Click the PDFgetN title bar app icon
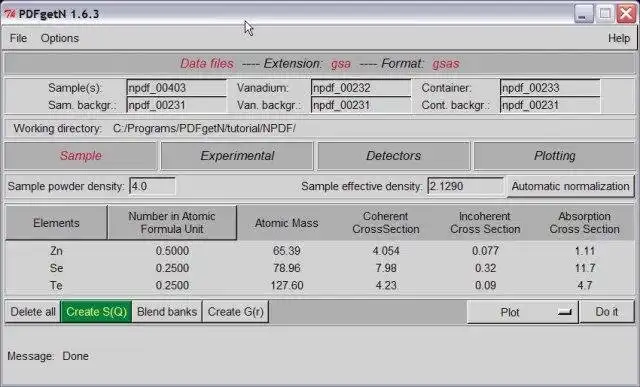The image size is (640, 387). (10, 14)
